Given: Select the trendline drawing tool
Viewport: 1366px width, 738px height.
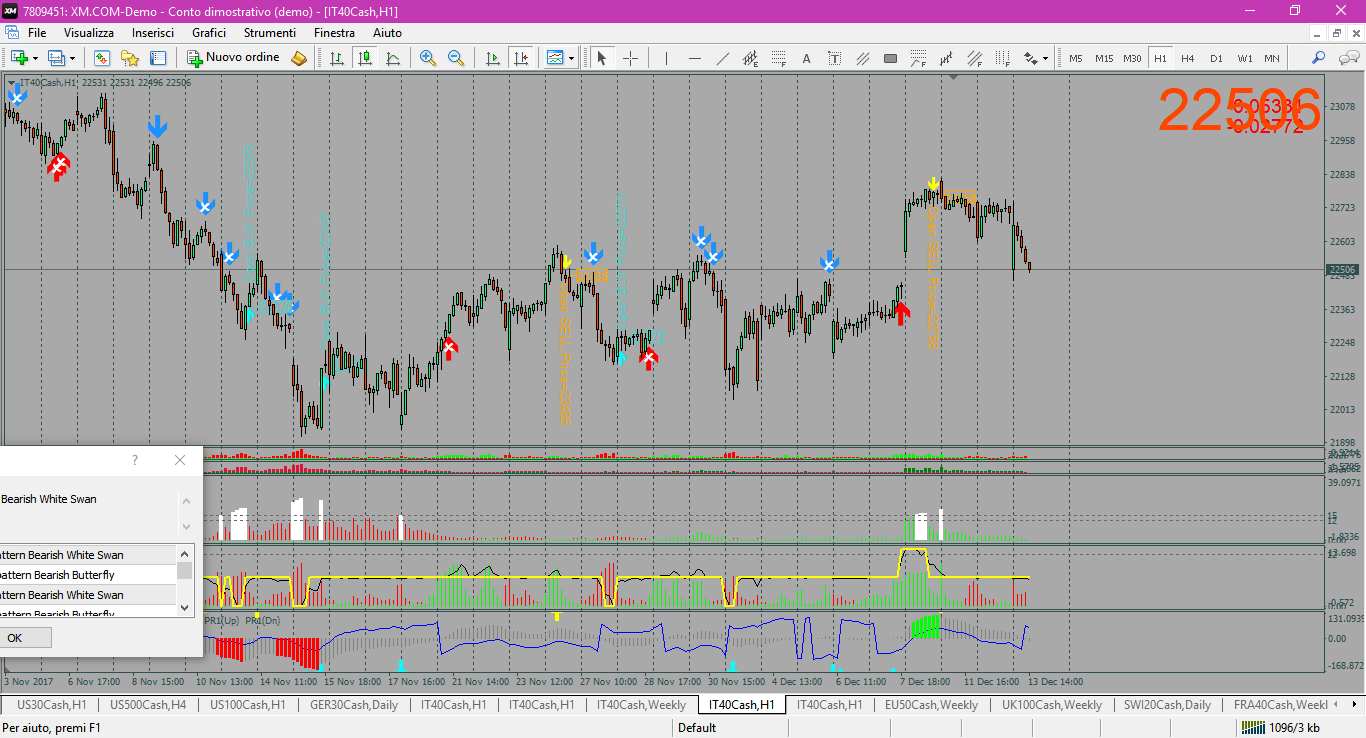Looking at the screenshot, I should tap(723, 58).
